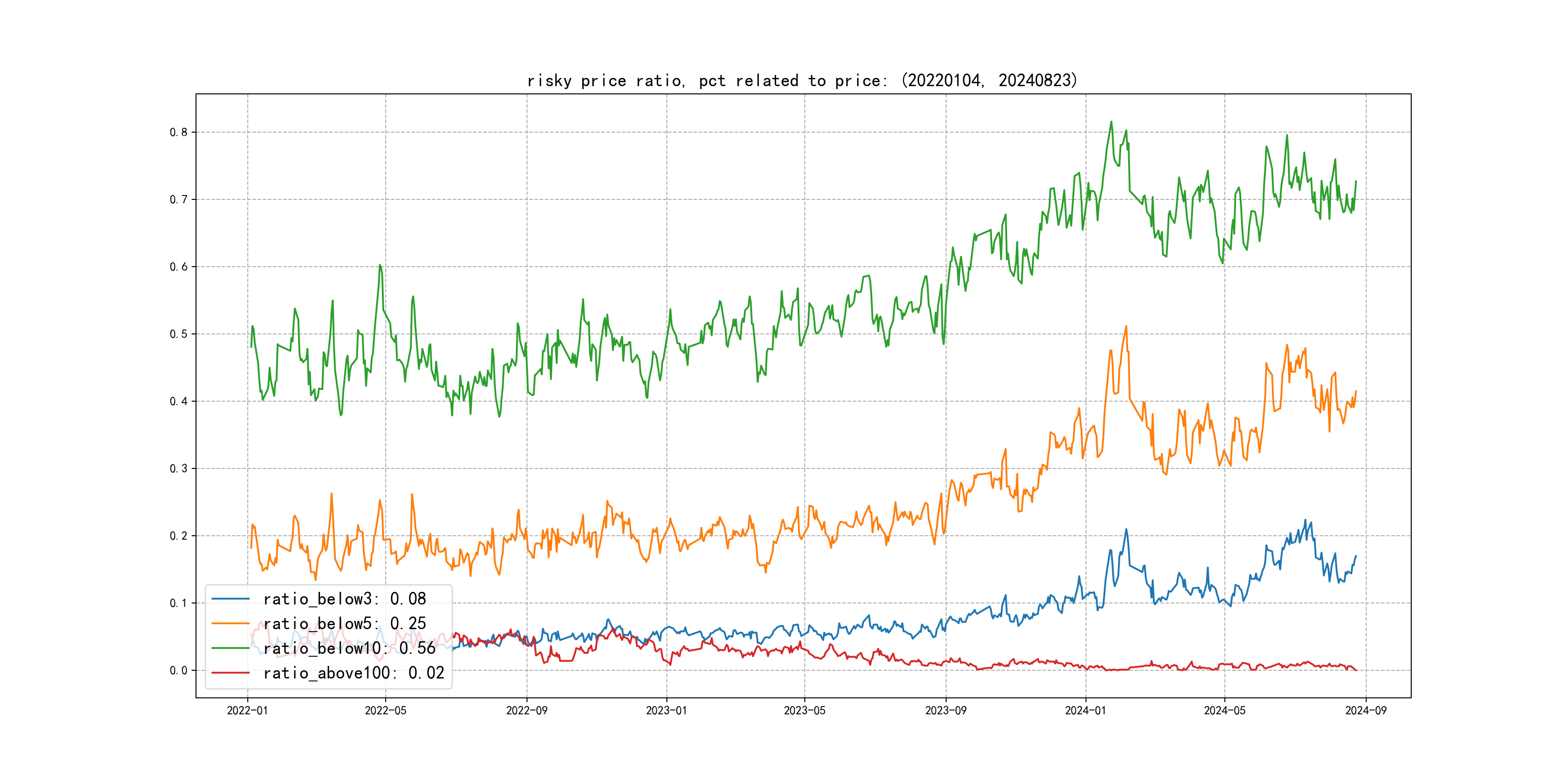The width and height of the screenshot is (1568, 784).
Task: Click the 0.5 y-axis tick label
Action: tap(179, 334)
